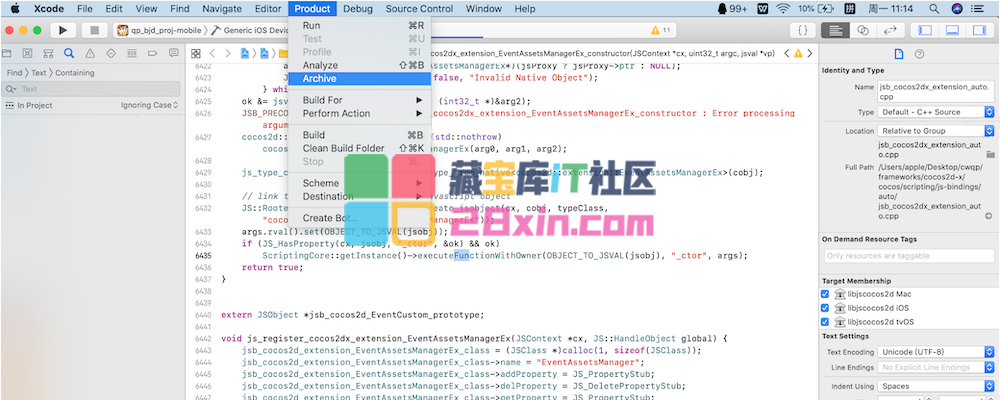Open the Quick Help inspector
This screenshot has height=400, width=1000.
[918, 53]
